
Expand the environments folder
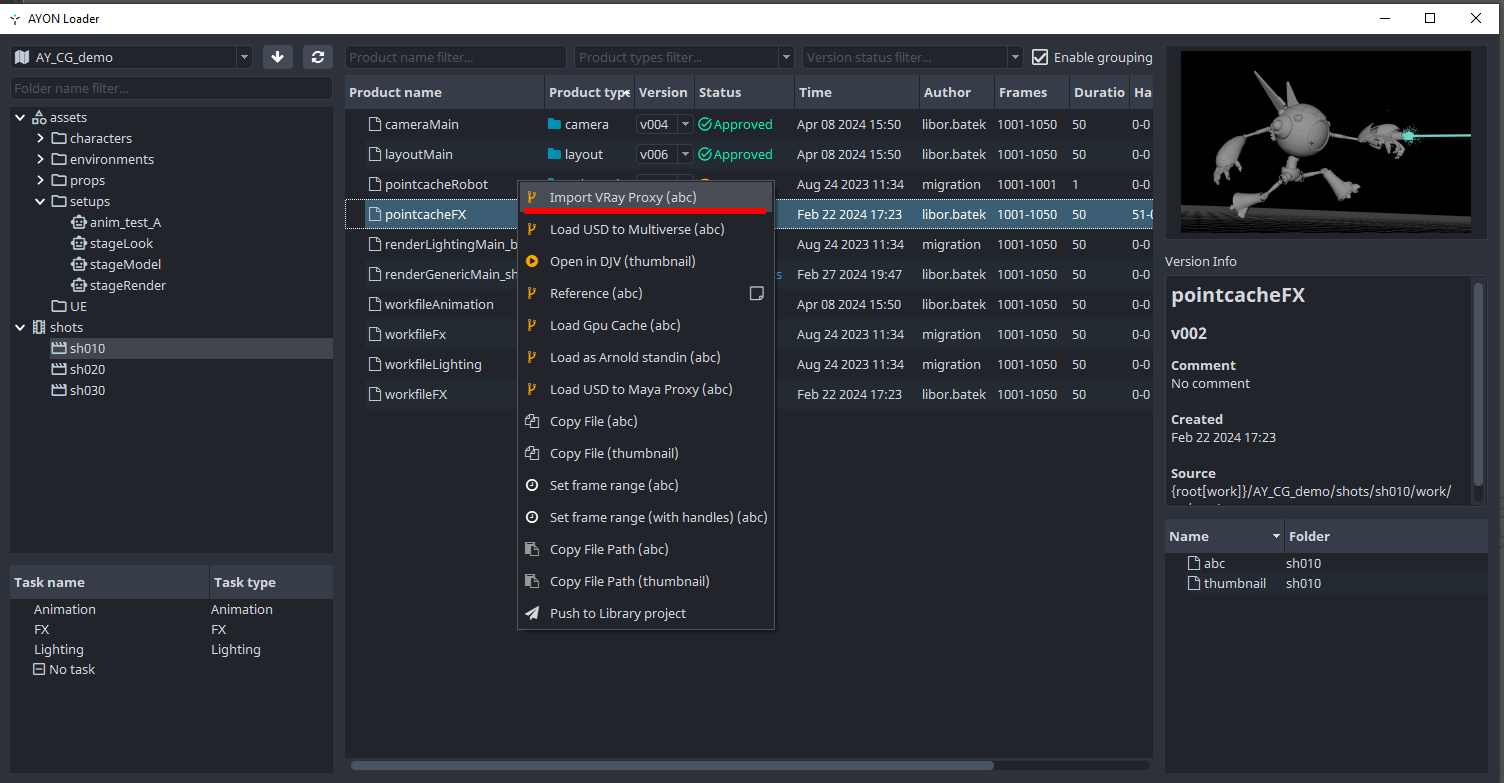[40, 159]
